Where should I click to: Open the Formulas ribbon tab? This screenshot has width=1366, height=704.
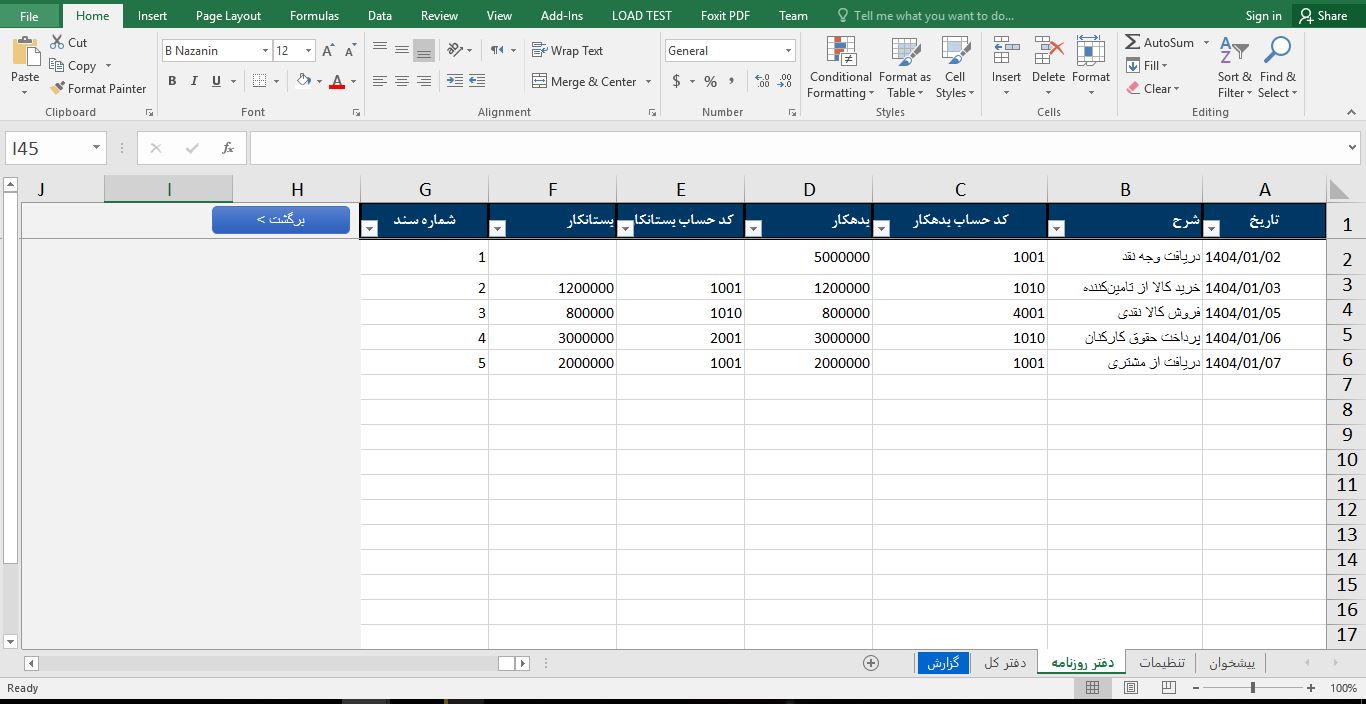point(314,15)
